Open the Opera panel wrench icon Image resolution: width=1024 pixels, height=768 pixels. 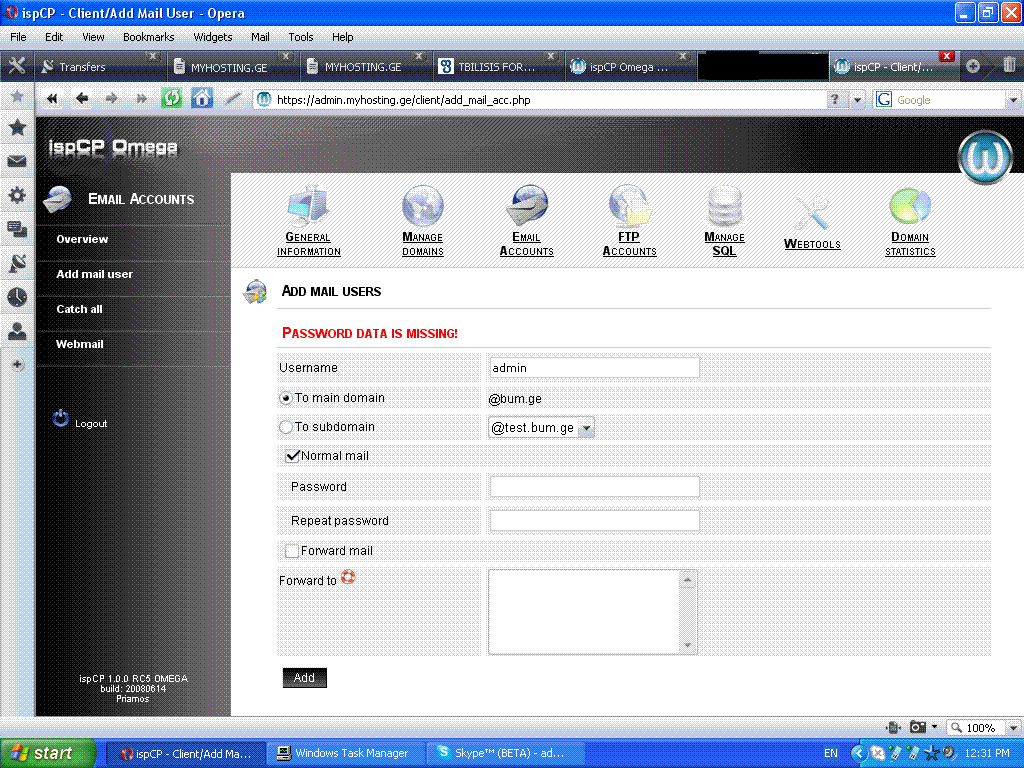17,65
